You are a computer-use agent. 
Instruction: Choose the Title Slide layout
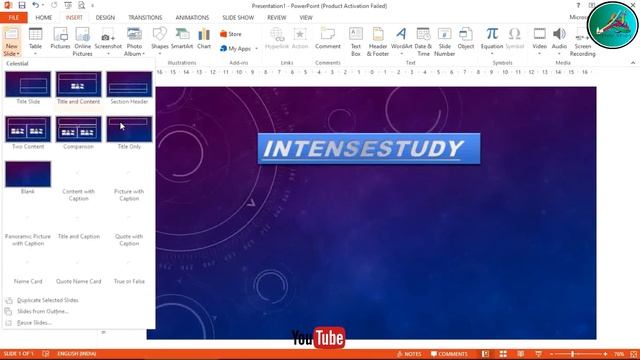(x=28, y=88)
